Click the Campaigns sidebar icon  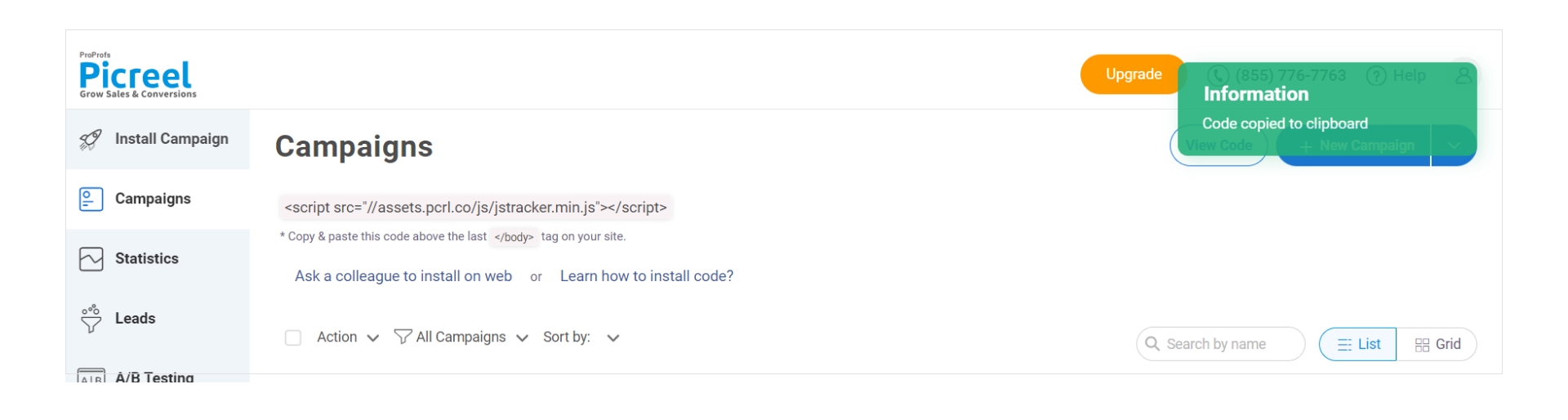click(x=91, y=199)
